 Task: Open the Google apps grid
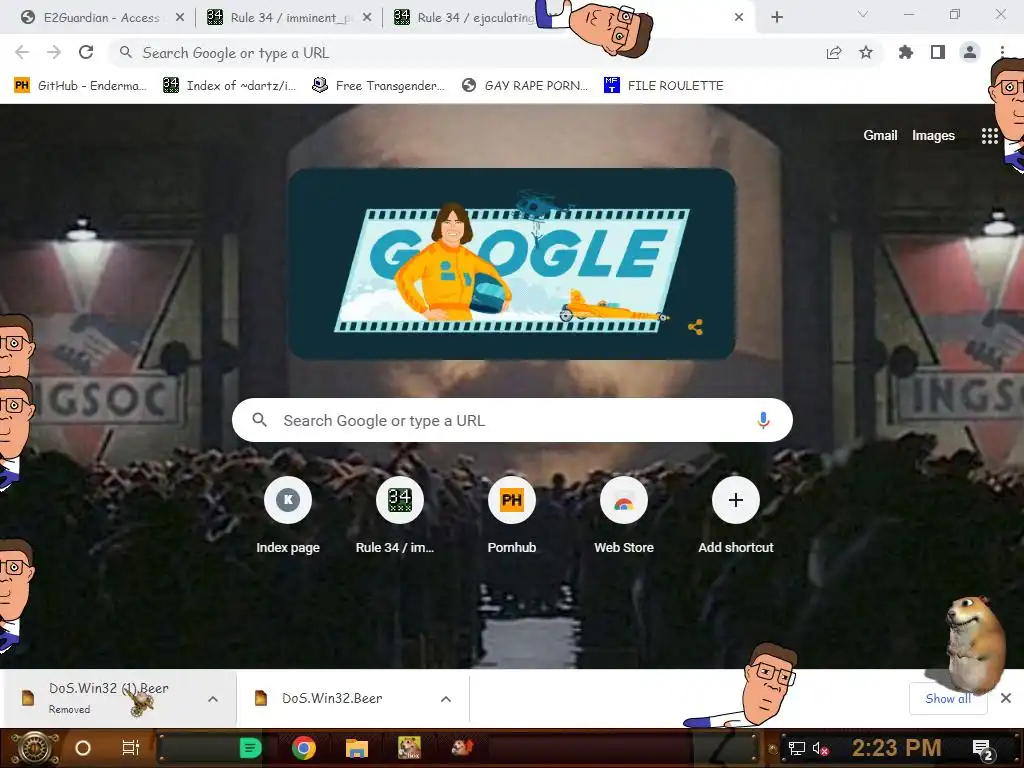pos(989,136)
